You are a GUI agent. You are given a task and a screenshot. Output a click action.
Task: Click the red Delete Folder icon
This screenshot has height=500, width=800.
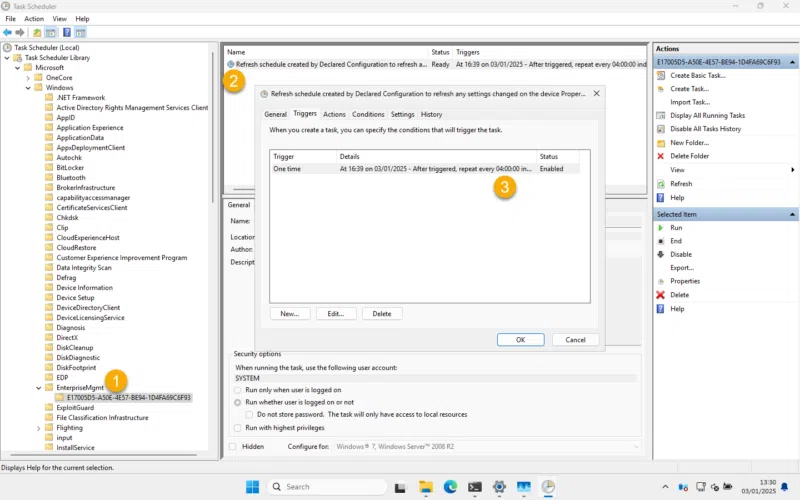coord(660,156)
